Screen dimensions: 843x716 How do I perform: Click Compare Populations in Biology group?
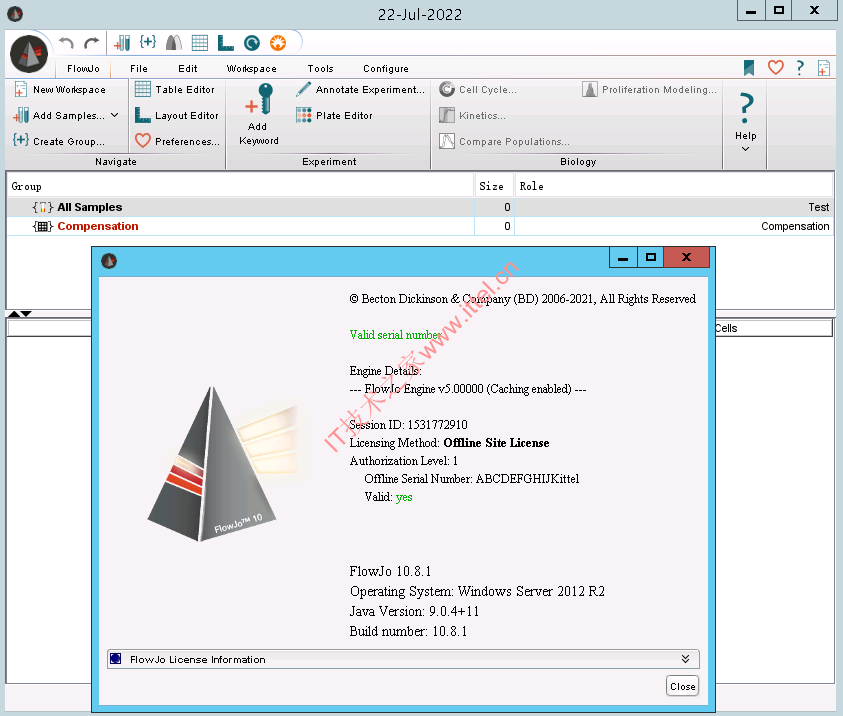[x=504, y=141]
